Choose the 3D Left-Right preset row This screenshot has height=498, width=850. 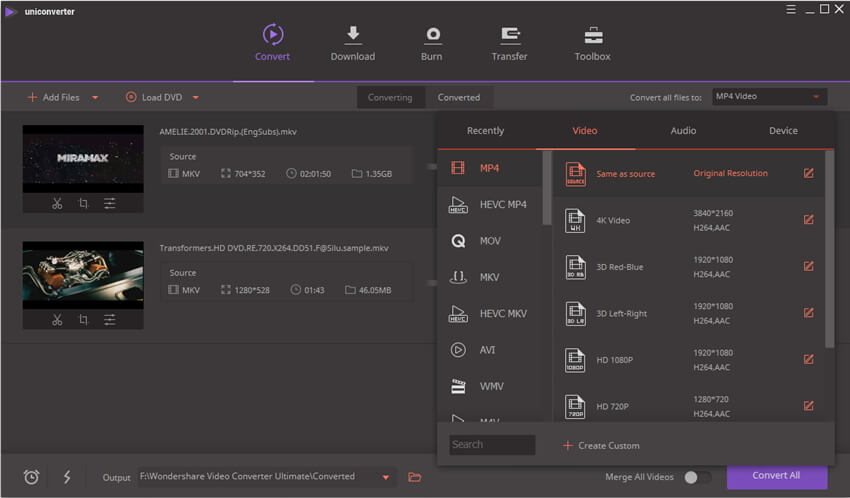tap(688, 313)
